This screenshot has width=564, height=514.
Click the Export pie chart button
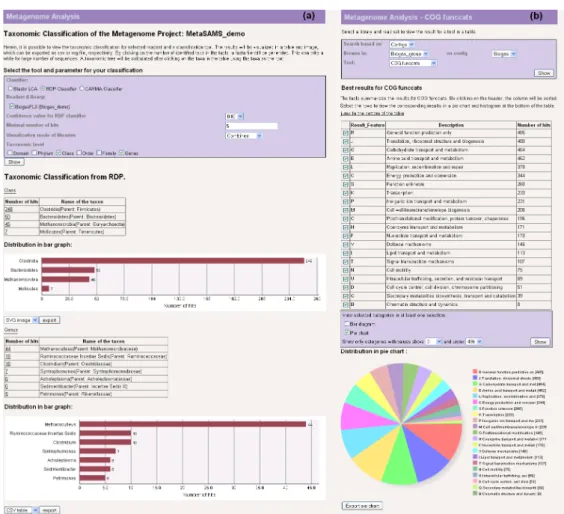tap(362, 506)
